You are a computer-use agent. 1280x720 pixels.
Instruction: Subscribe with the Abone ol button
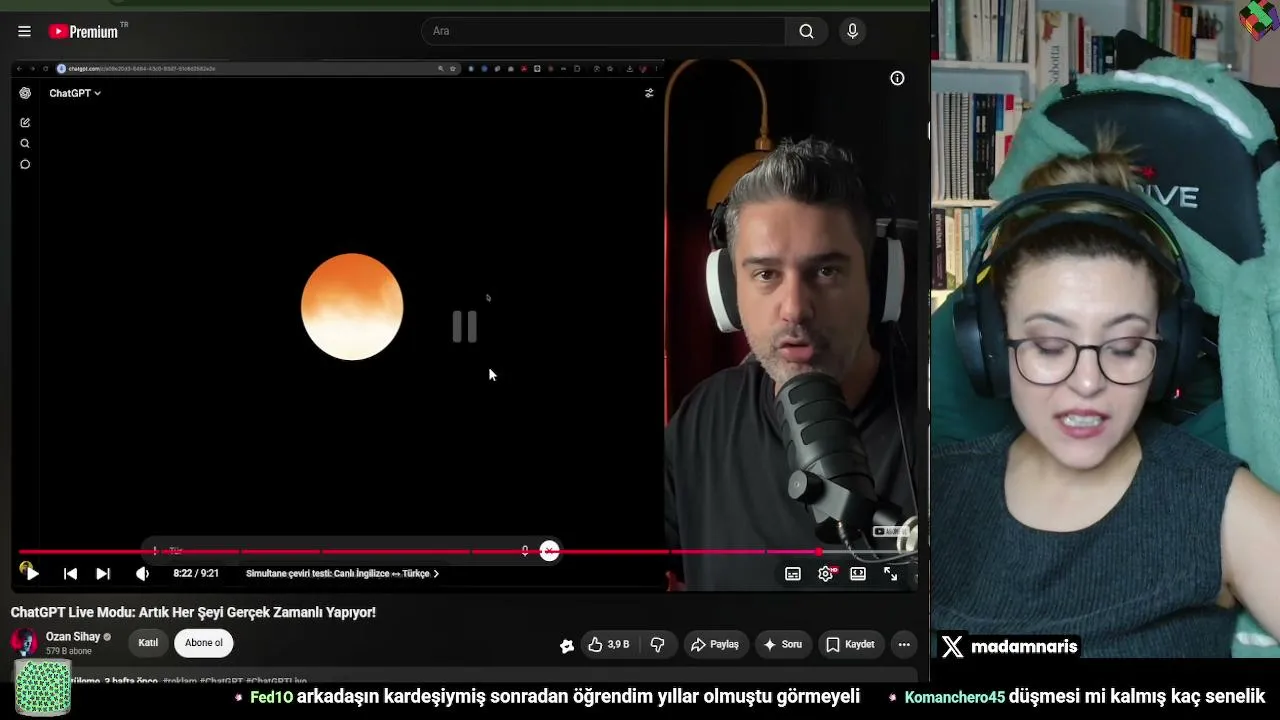(x=204, y=643)
